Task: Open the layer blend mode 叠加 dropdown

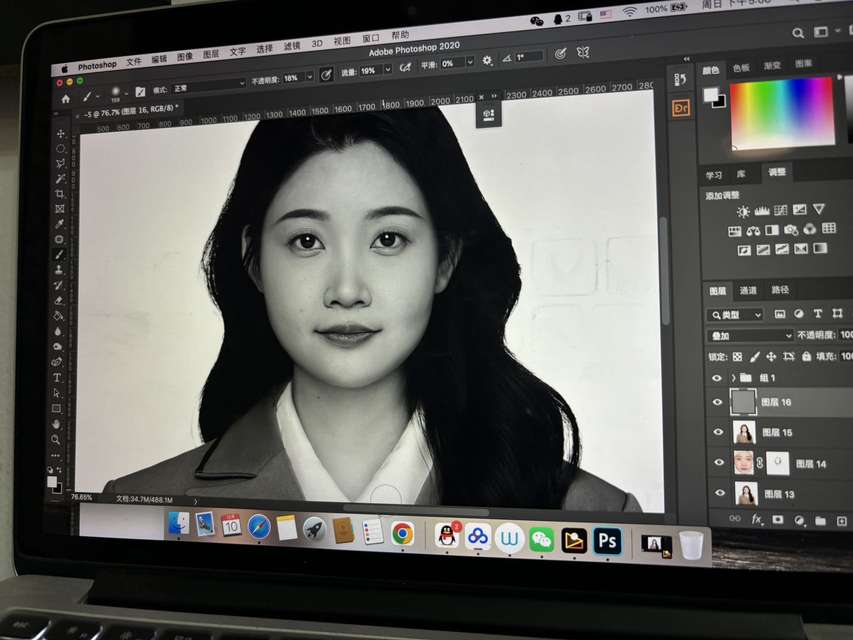Action: pyautogui.click(x=750, y=336)
